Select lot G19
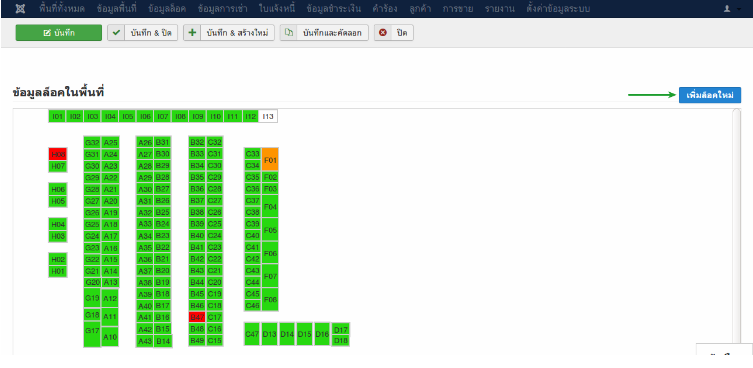753x368 pixels. (92, 298)
